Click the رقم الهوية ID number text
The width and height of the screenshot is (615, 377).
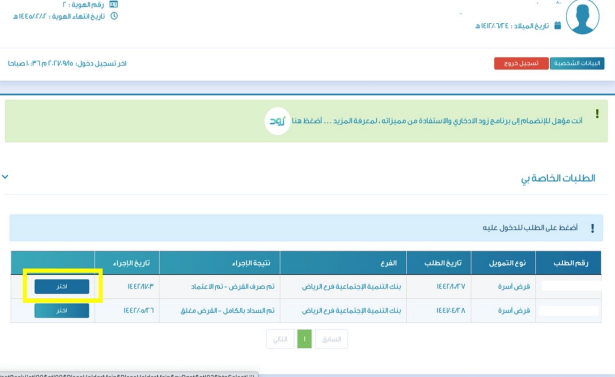click(83, 5)
